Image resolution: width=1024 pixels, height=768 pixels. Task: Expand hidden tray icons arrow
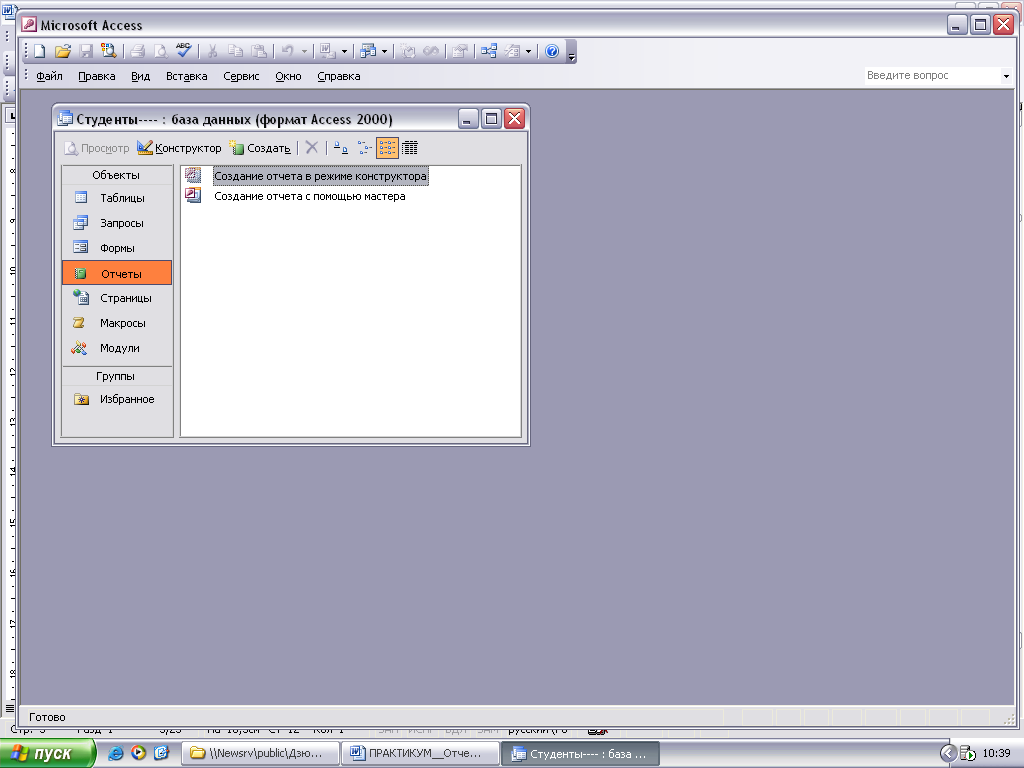click(x=948, y=754)
